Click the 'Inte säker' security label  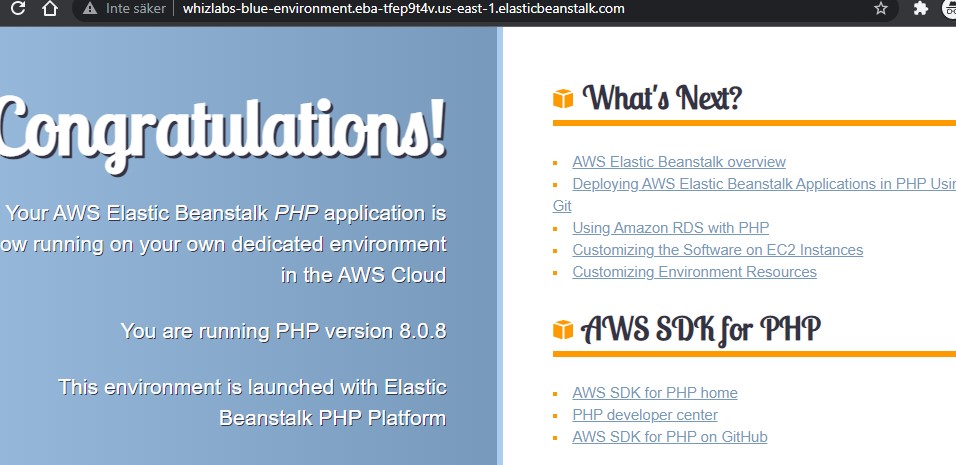pyautogui.click(x=135, y=9)
